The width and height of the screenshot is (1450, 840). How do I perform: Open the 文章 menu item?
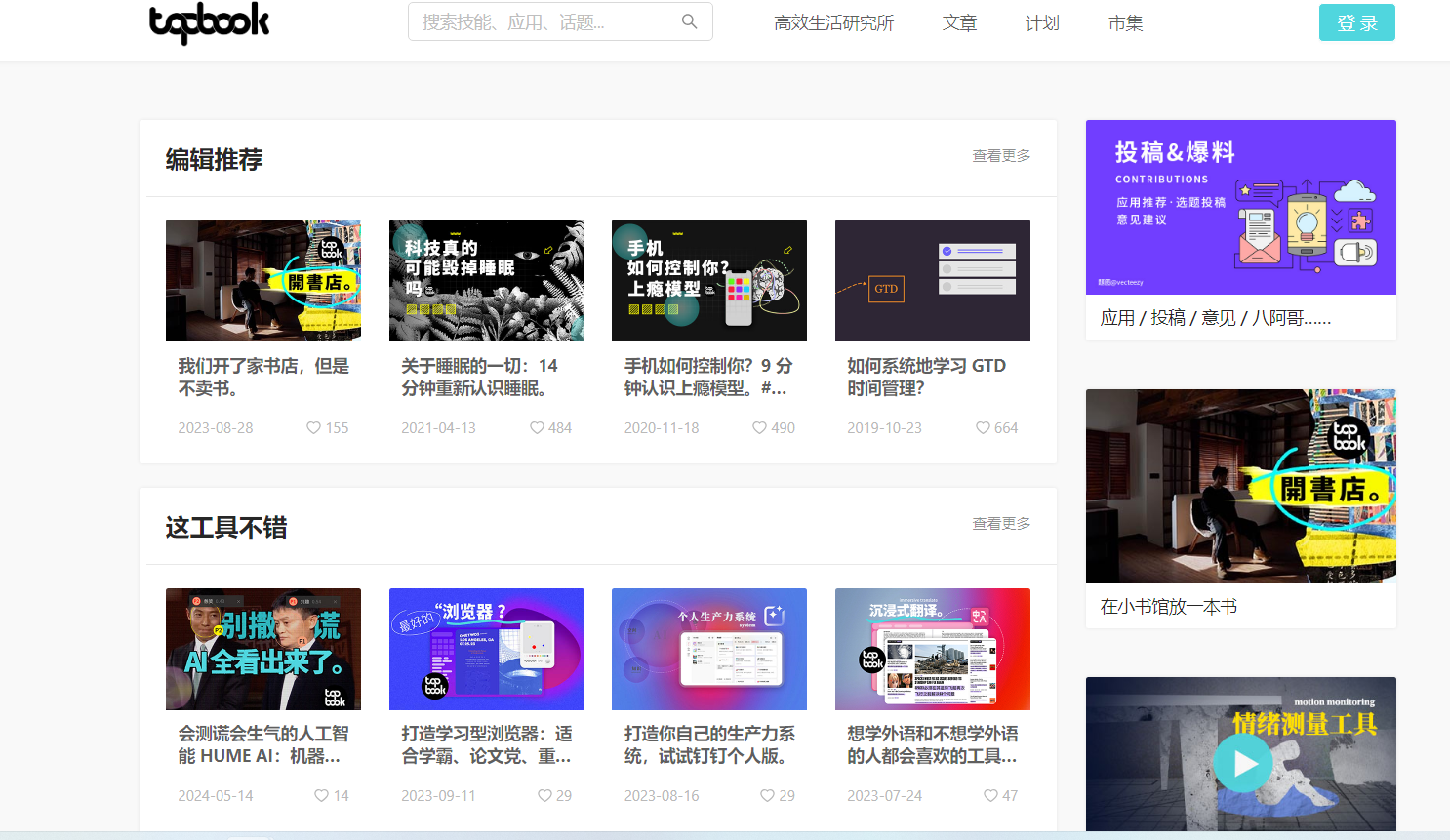(x=959, y=22)
